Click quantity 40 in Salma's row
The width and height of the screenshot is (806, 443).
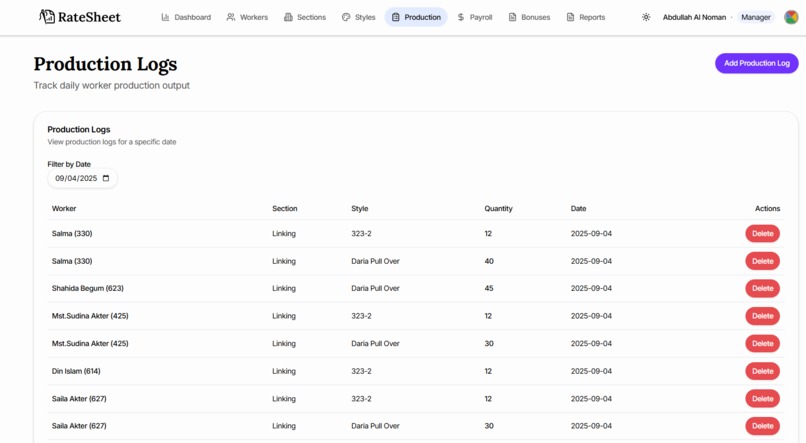(489, 261)
